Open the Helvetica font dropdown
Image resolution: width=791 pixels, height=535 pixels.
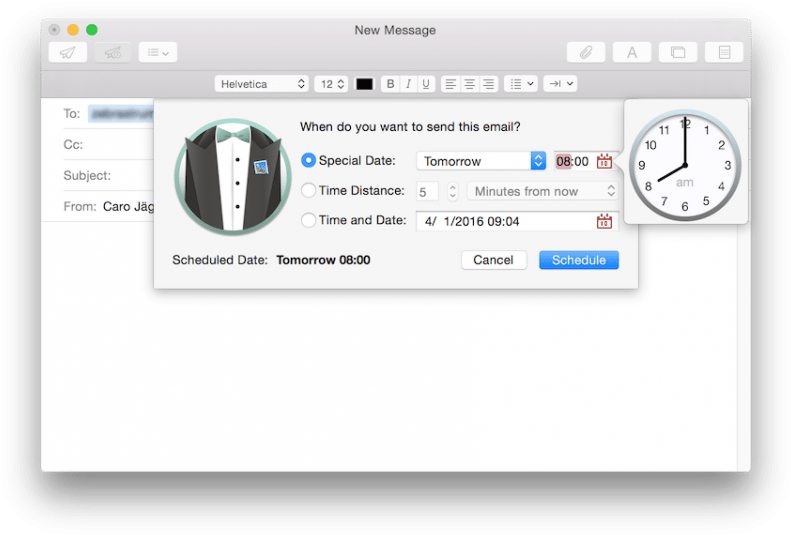tap(261, 84)
